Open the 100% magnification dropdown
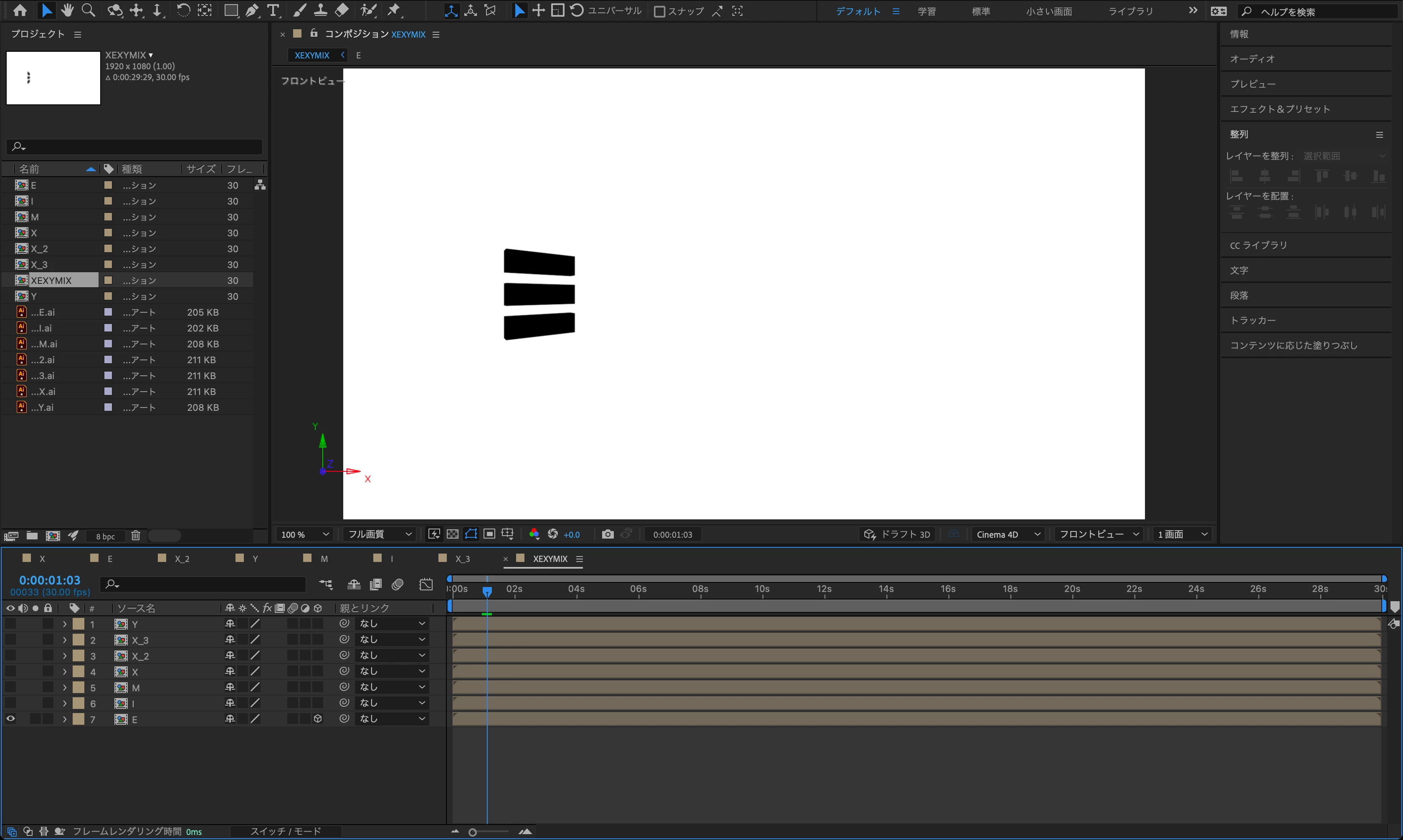This screenshot has height=840, width=1403. [x=305, y=534]
